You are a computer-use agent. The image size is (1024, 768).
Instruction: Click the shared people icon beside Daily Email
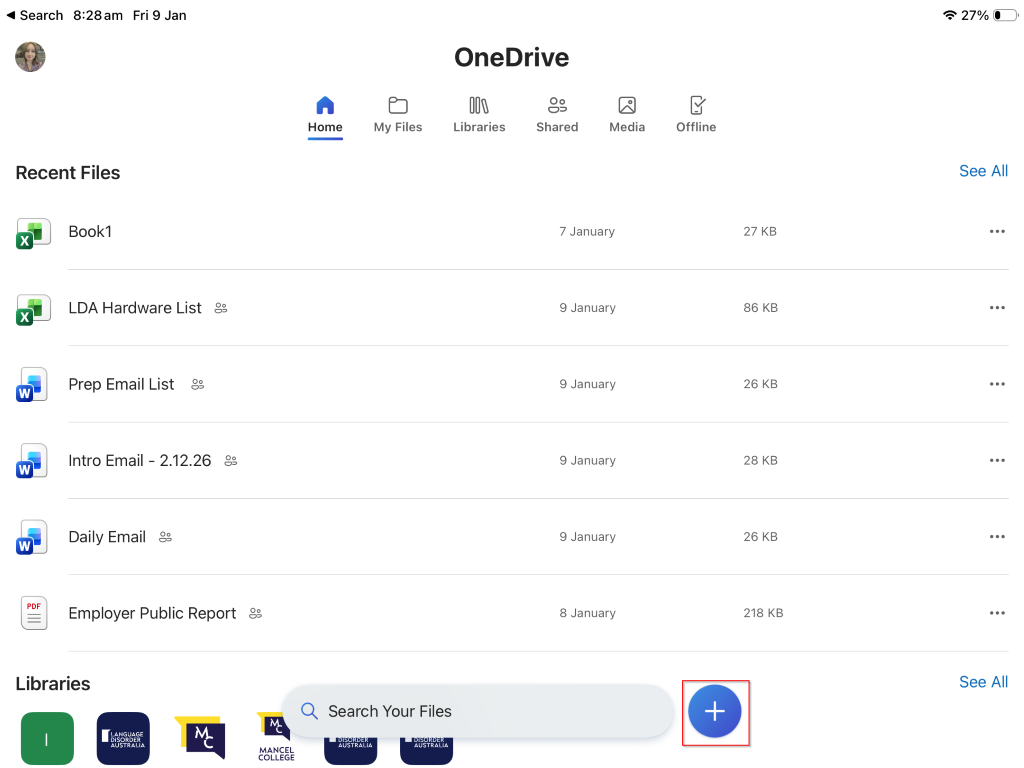(x=165, y=537)
